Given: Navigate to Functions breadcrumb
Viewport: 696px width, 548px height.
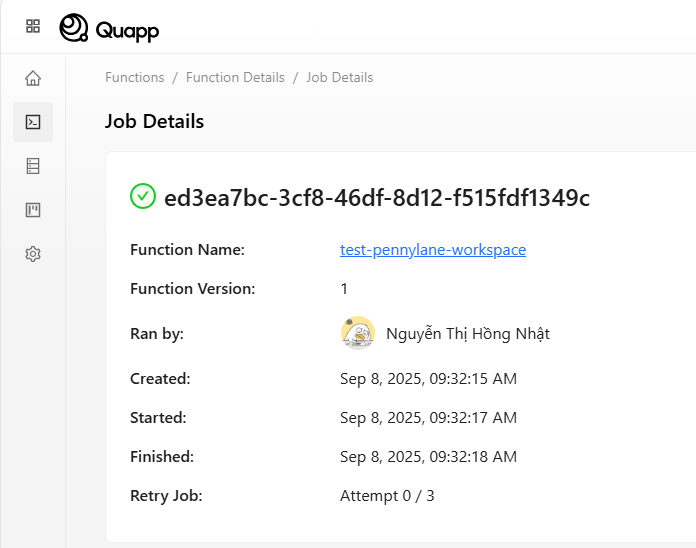Looking at the screenshot, I should pyautogui.click(x=135, y=77).
